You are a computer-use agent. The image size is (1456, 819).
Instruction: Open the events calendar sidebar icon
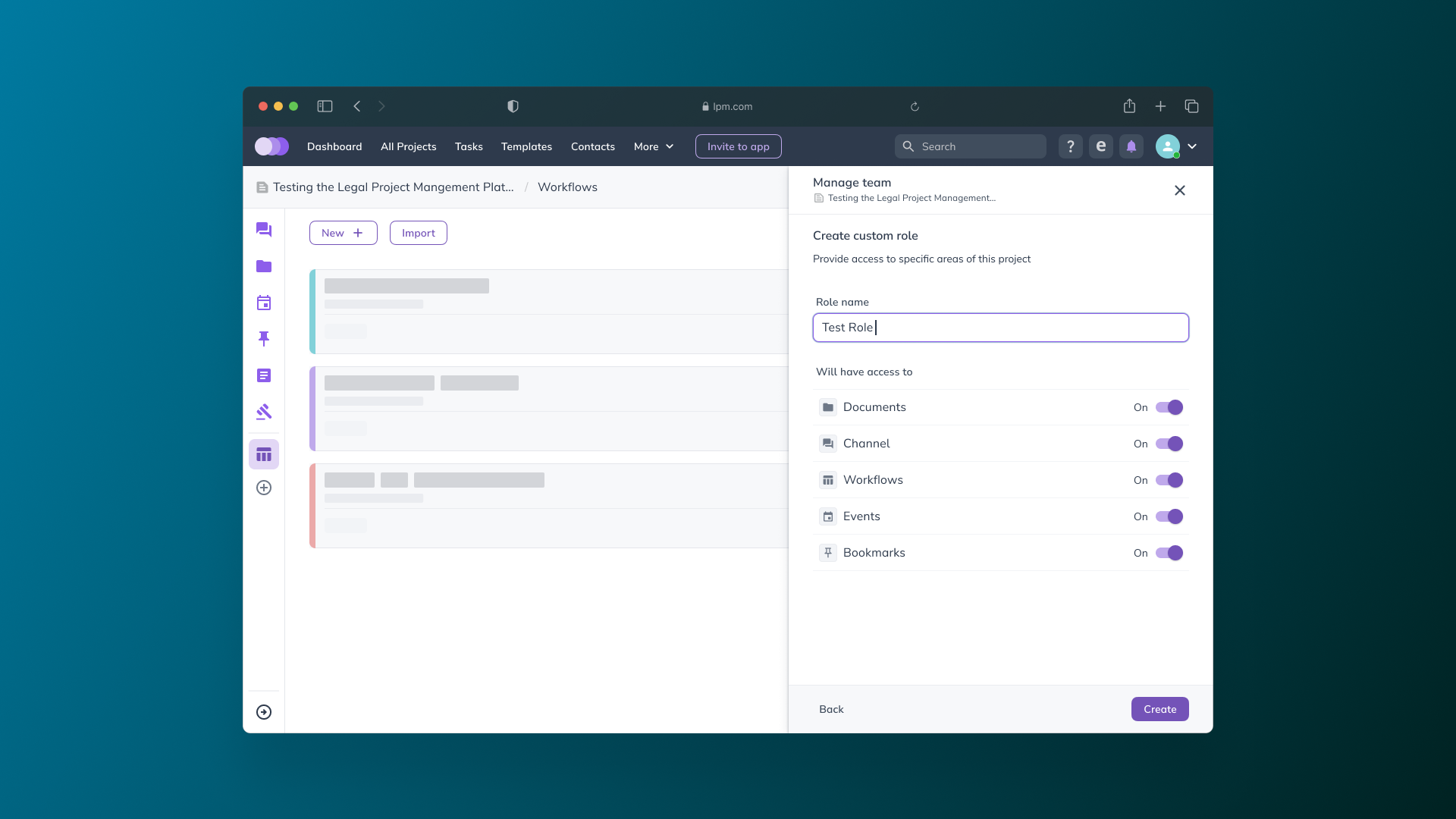tap(264, 303)
